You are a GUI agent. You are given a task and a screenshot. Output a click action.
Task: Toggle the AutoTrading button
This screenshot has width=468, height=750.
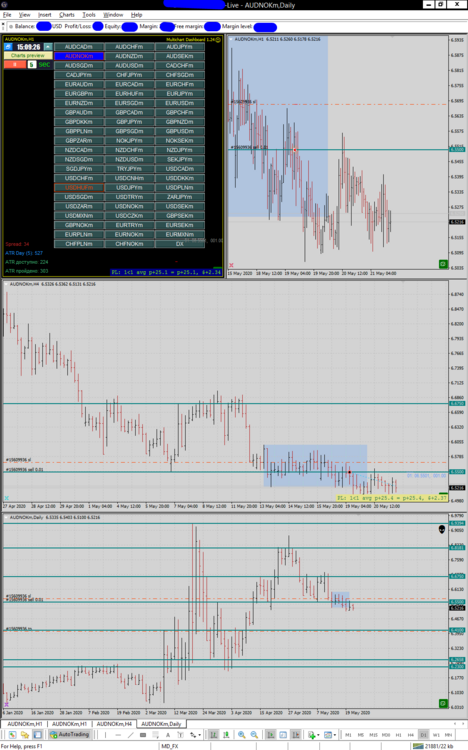click(x=69, y=734)
